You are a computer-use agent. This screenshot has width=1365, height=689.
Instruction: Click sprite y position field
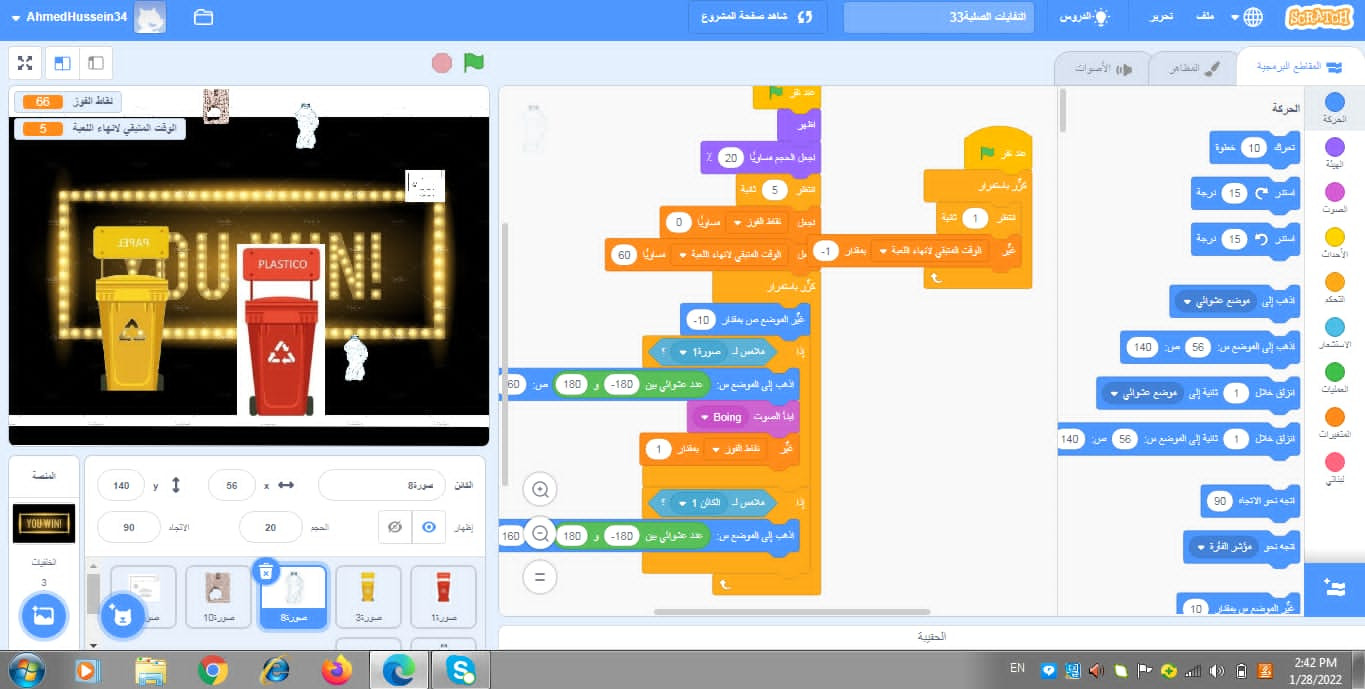click(121, 485)
